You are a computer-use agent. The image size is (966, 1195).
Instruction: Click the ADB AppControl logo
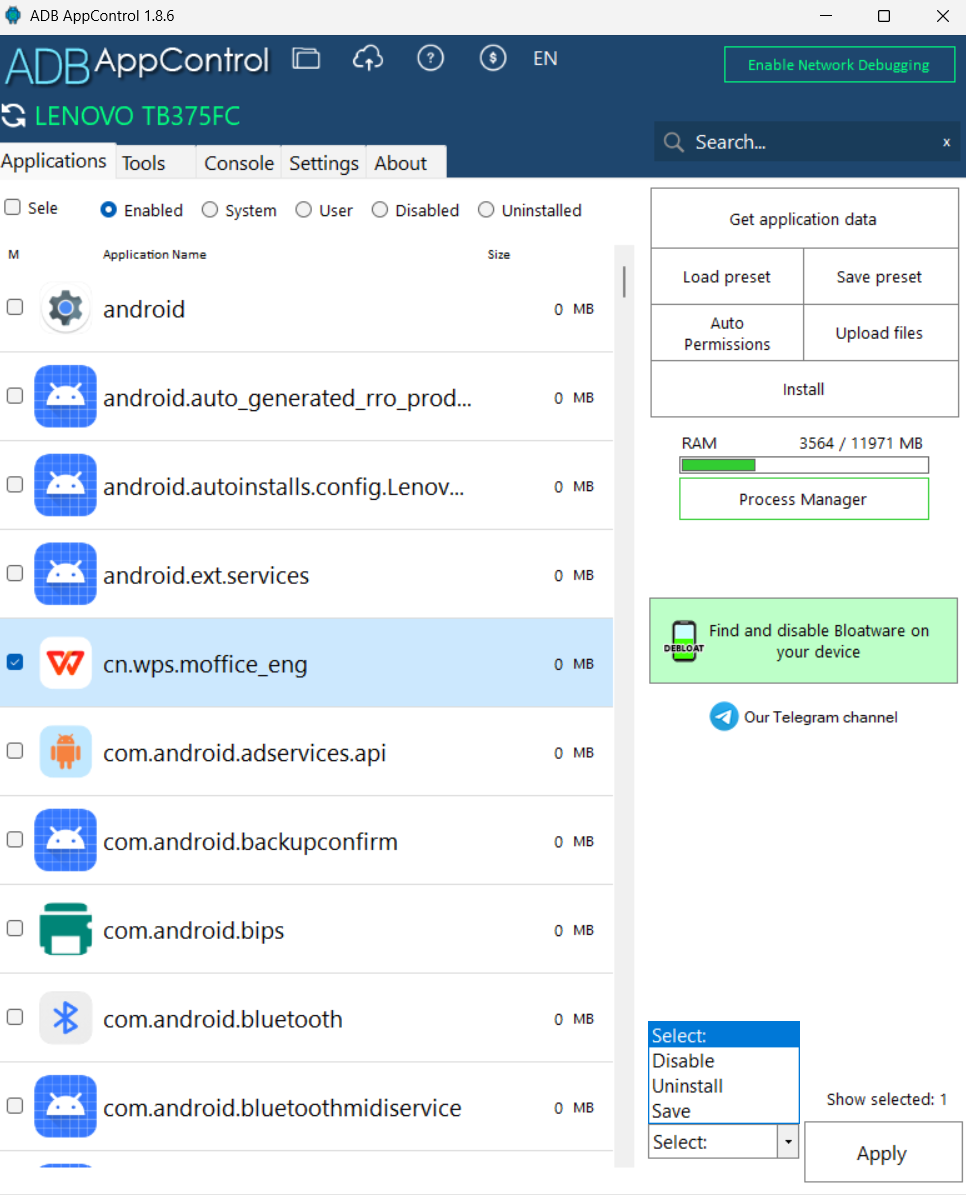coord(137,64)
